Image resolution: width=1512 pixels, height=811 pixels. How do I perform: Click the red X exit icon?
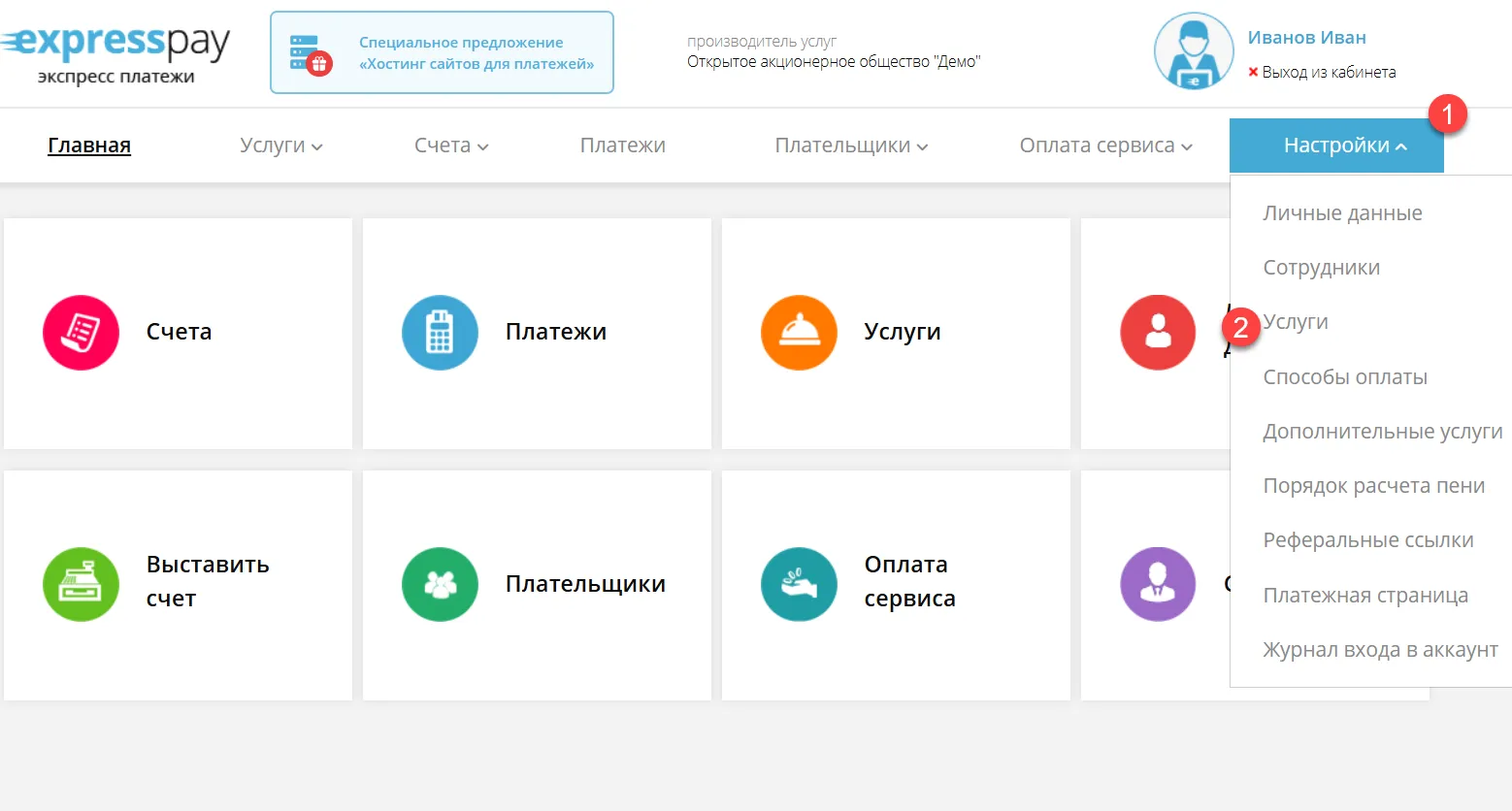coord(1254,71)
